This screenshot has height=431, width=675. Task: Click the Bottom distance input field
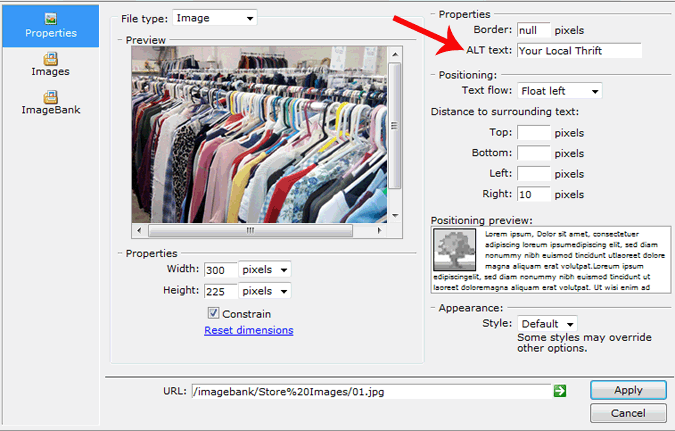(534, 153)
